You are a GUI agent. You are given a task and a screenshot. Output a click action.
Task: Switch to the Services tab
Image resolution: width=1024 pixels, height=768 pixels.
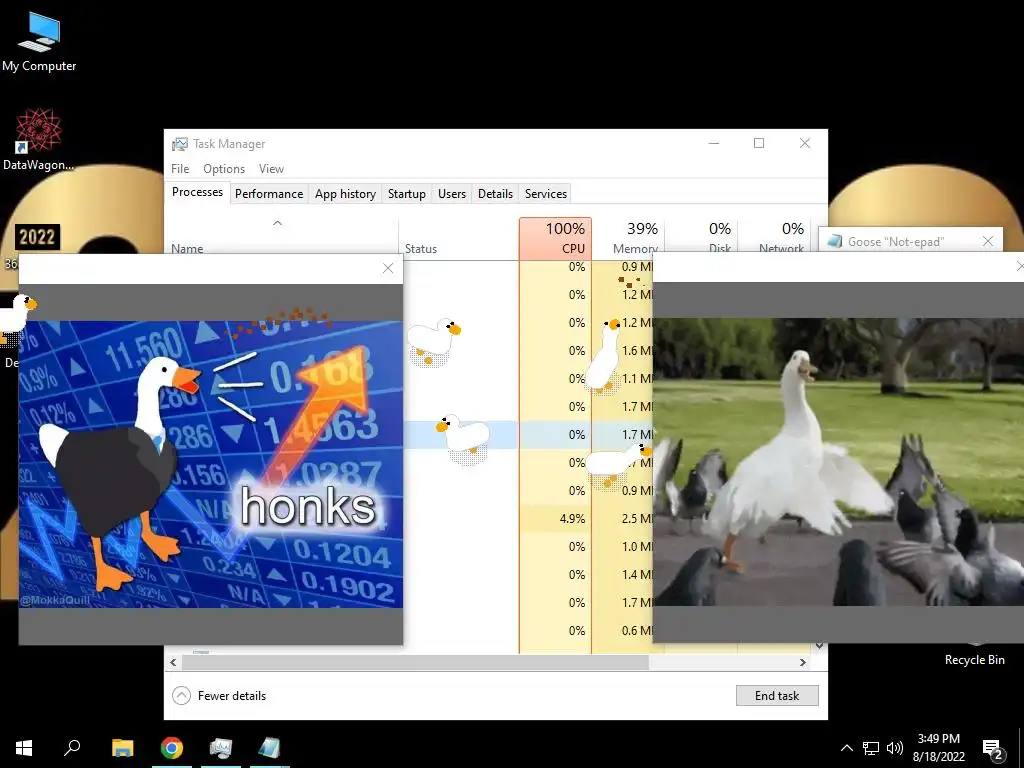546,193
